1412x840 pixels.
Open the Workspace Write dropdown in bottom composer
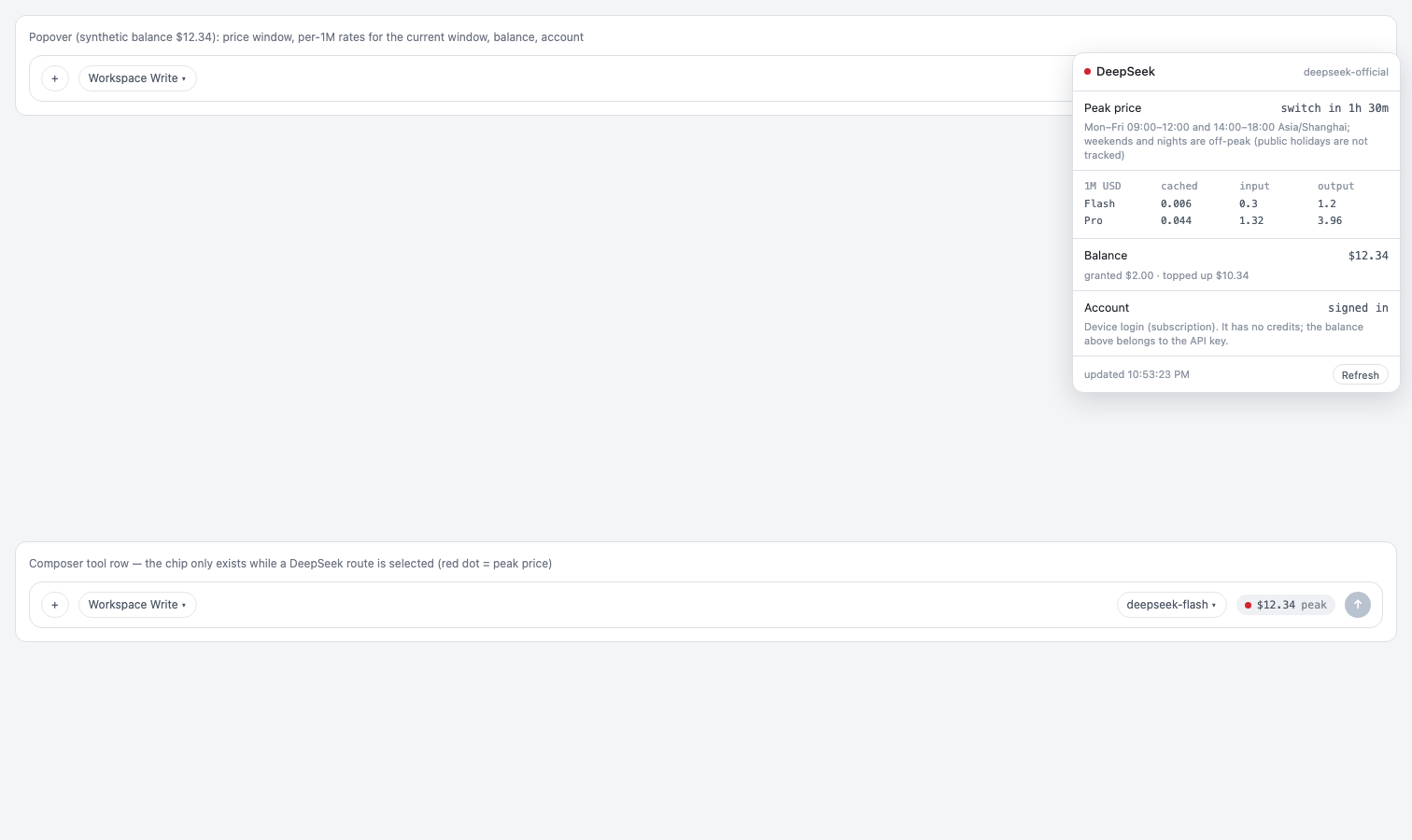point(137,605)
